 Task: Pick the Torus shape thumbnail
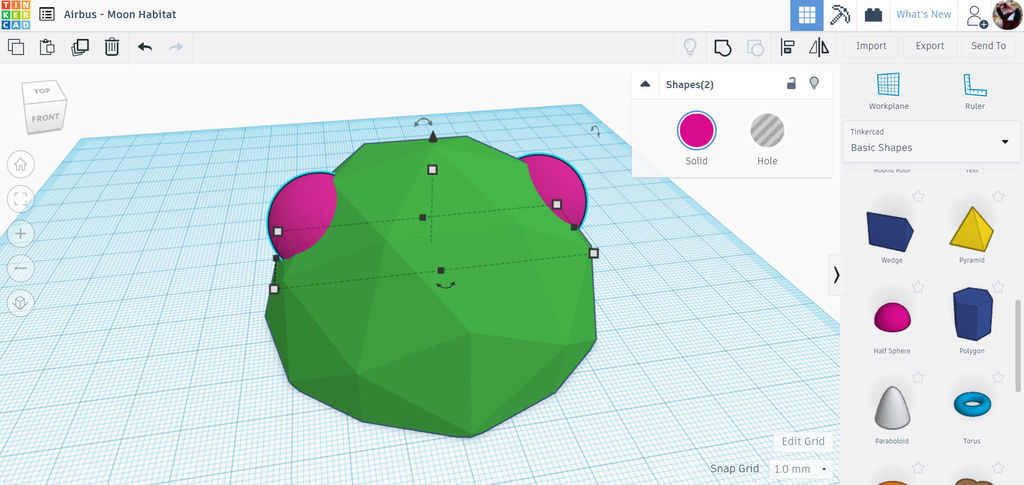pyautogui.click(x=972, y=404)
